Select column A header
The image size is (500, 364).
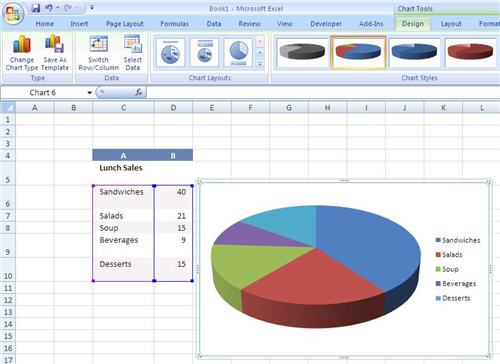(35, 108)
